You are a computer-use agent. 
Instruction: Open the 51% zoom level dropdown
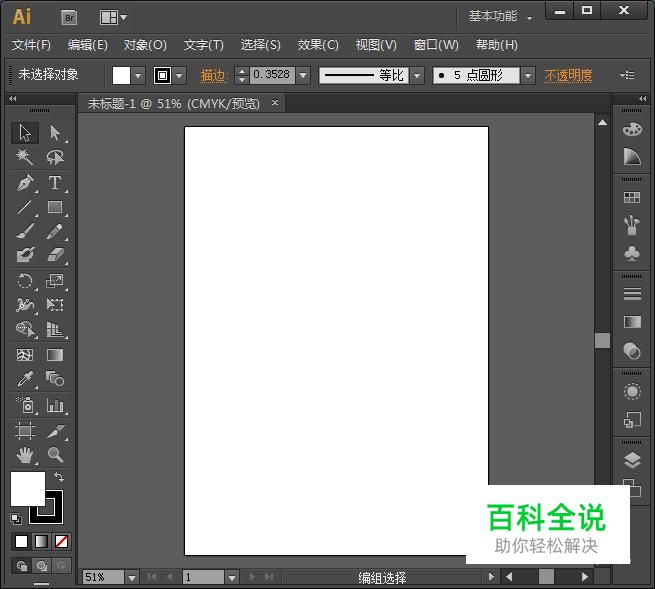pyautogui.click(x=131, y=577)
